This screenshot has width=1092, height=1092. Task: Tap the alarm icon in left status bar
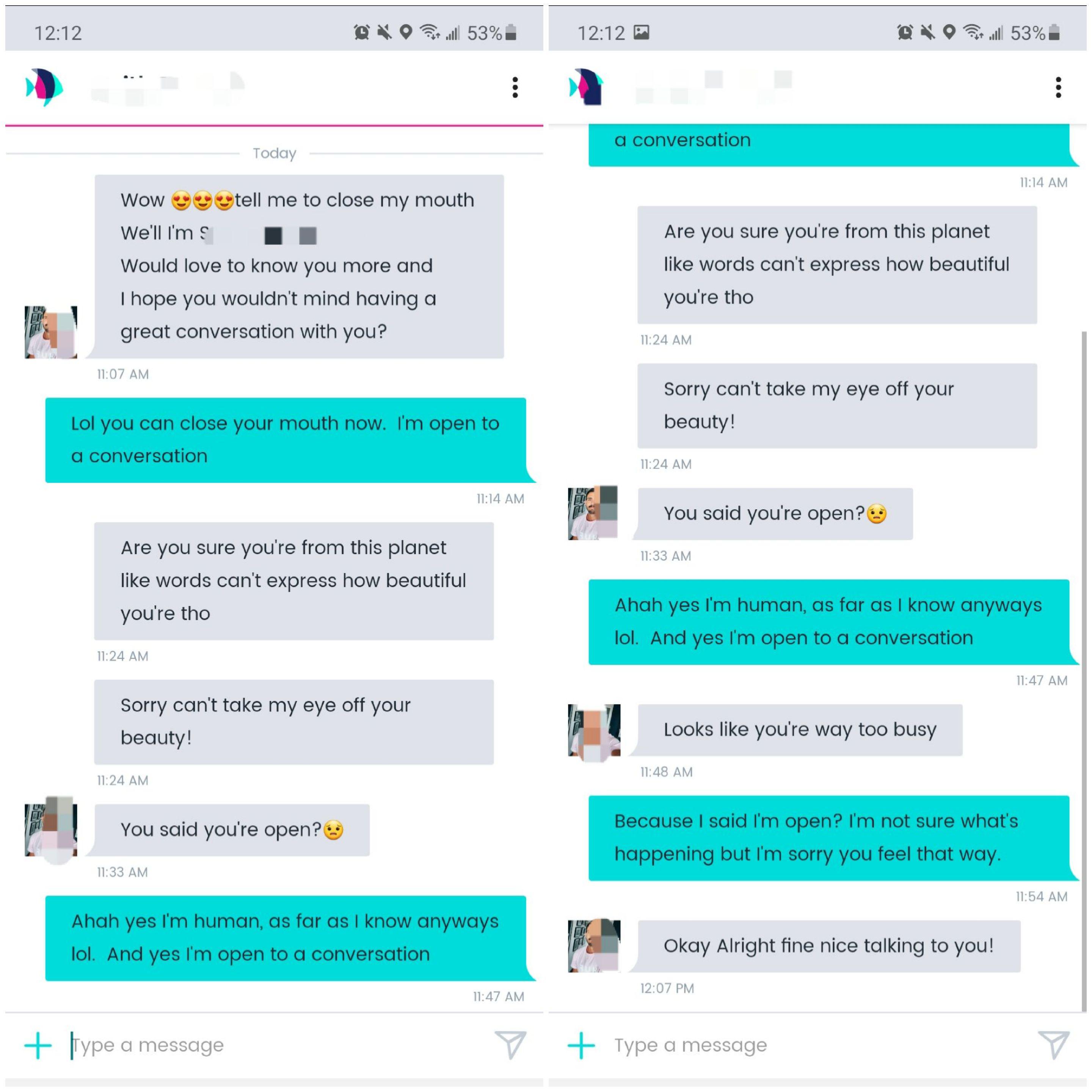pos(362,32)
